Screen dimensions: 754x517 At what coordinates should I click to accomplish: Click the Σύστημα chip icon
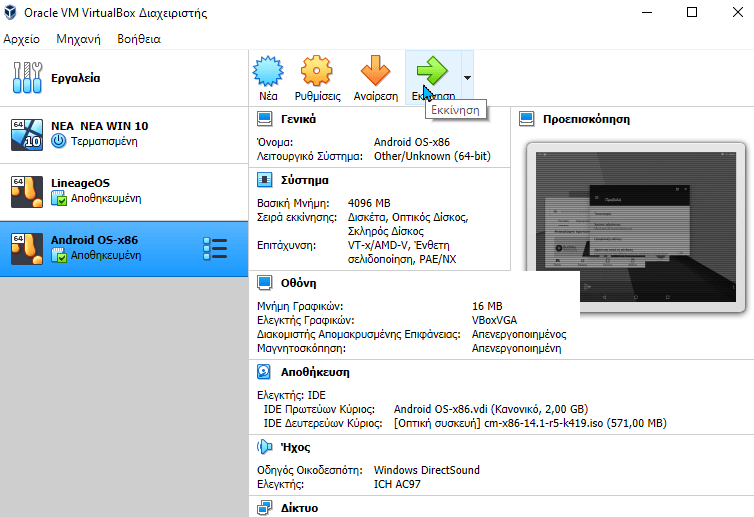pos(264,180)
